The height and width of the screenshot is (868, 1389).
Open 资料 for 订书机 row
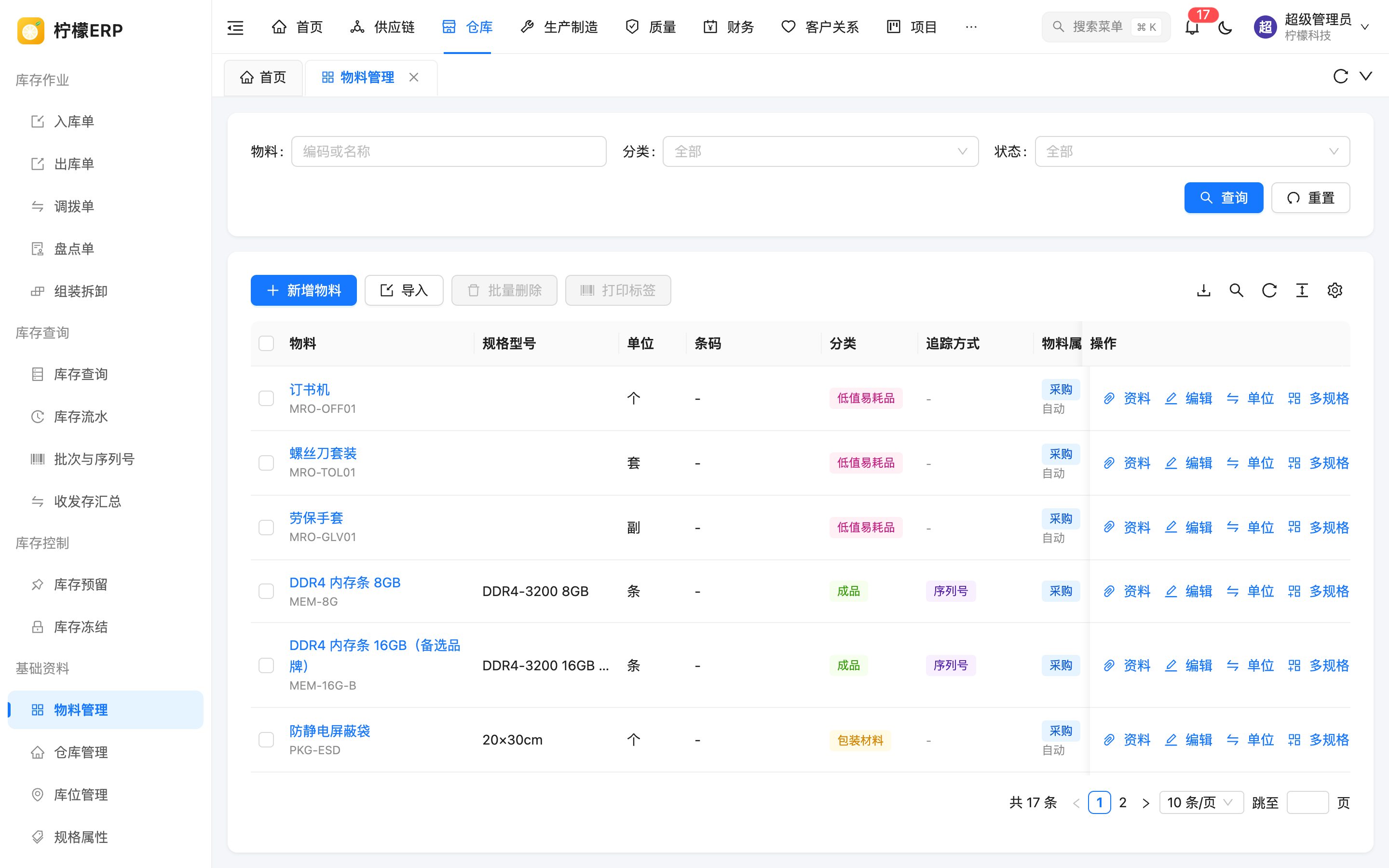pyautogui.click(x=1127, y=398)
